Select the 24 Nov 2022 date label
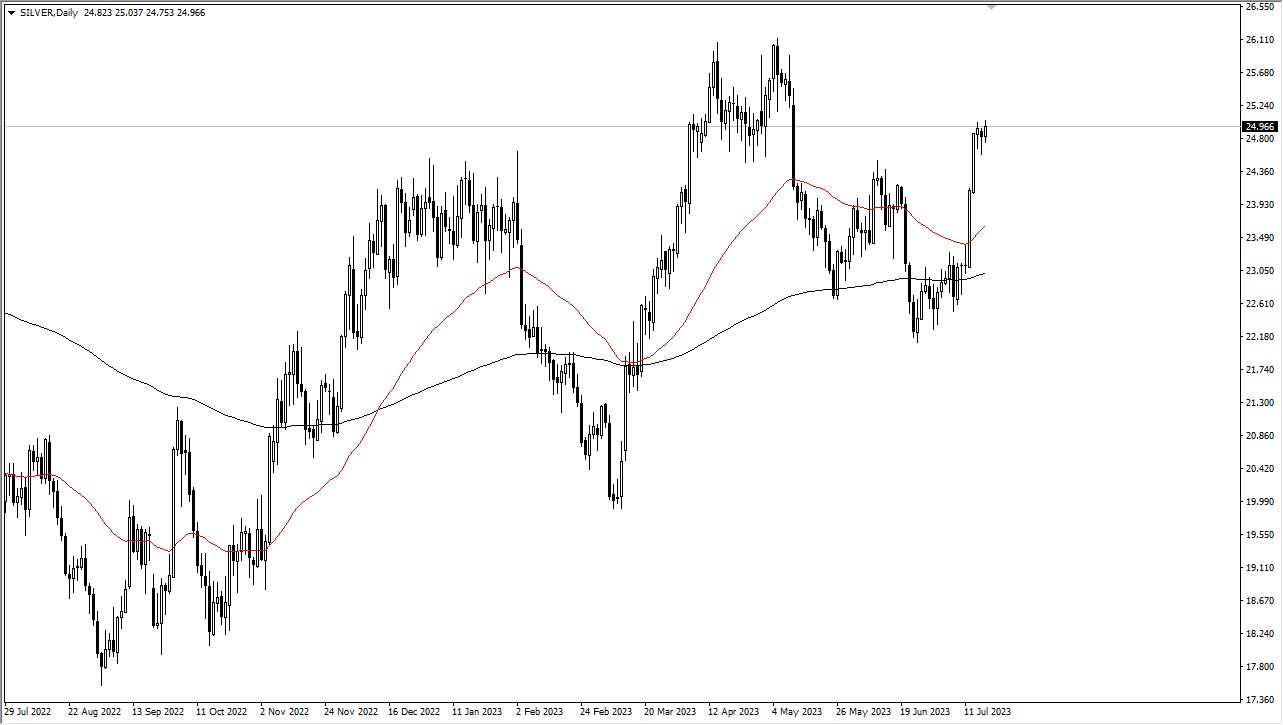1283x725 pixels. [x=352, y=713]
